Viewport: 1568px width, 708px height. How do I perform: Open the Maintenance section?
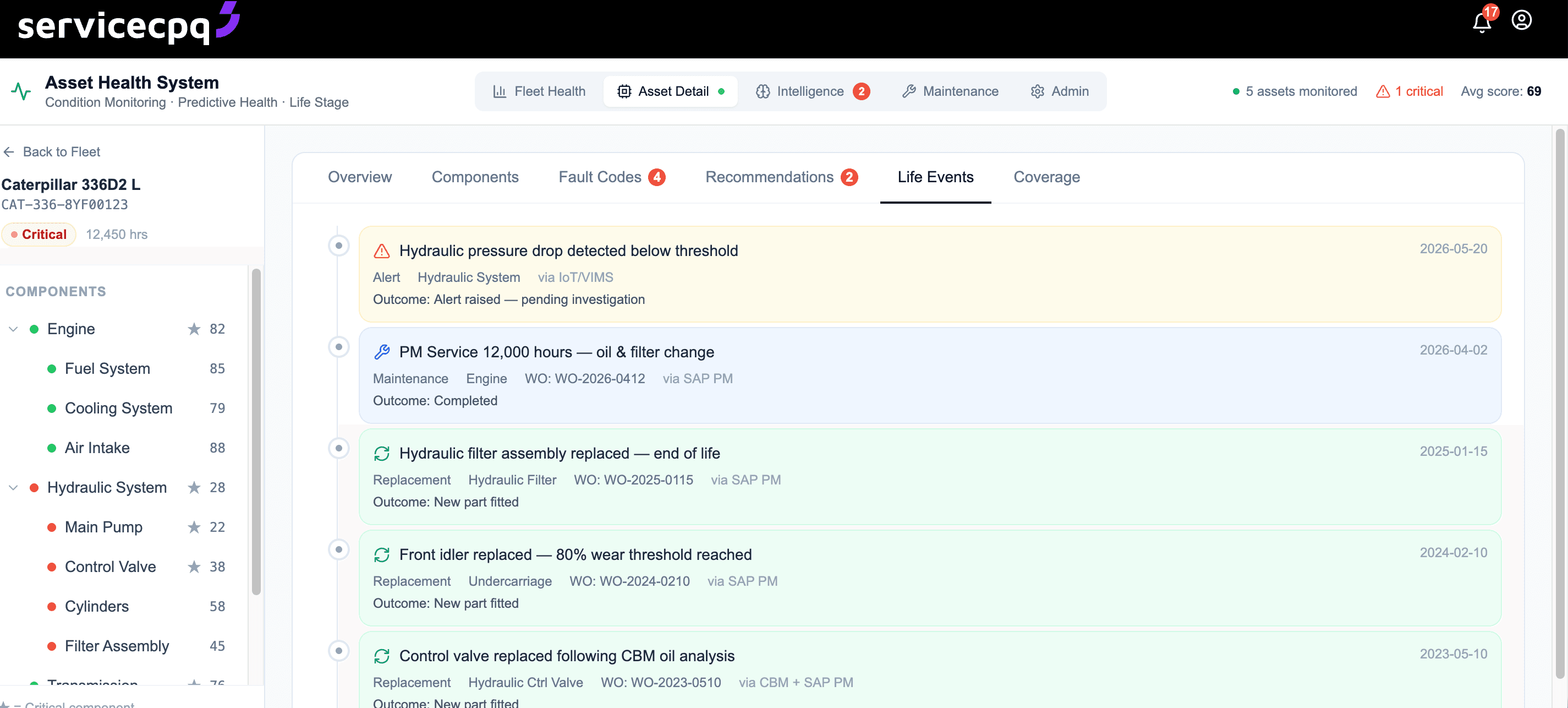(x=950, y=91)
